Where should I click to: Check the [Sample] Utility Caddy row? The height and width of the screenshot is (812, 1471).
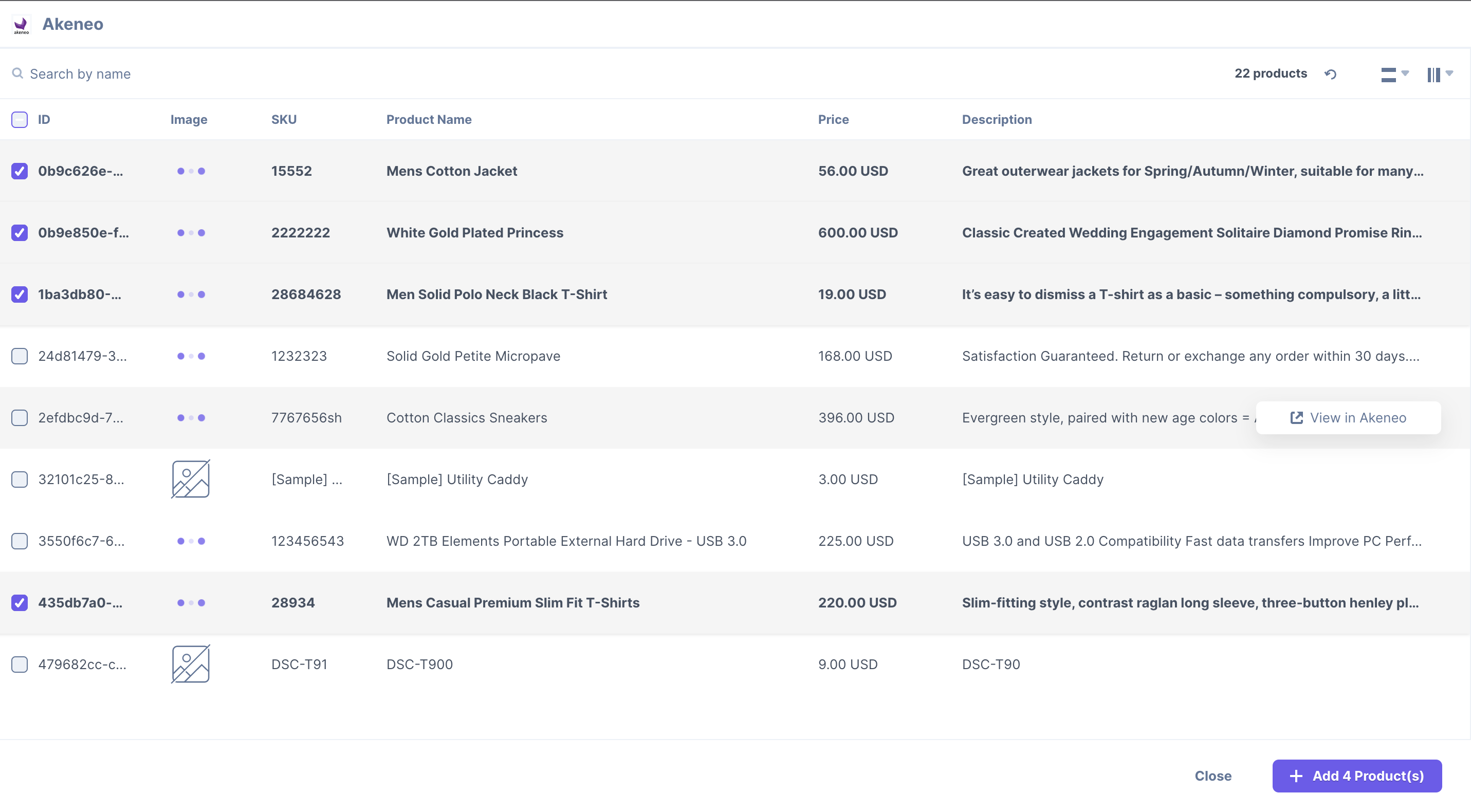click(x=20, y=479)
